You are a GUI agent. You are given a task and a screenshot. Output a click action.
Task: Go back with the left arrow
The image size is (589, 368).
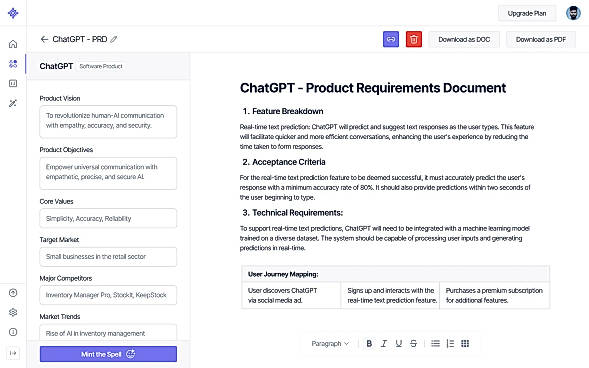click(44, 39)
